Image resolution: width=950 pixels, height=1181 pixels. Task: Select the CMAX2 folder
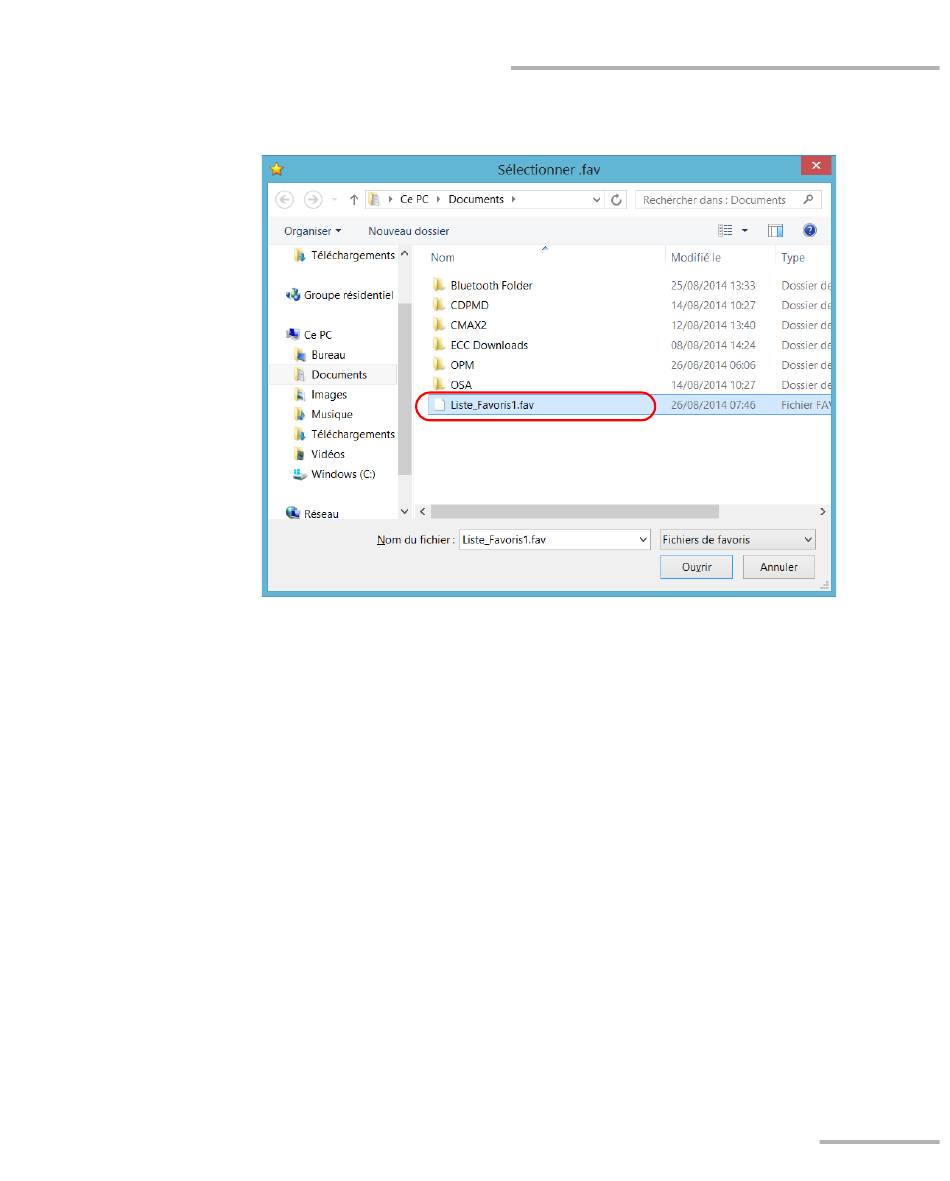pos(468,325)
